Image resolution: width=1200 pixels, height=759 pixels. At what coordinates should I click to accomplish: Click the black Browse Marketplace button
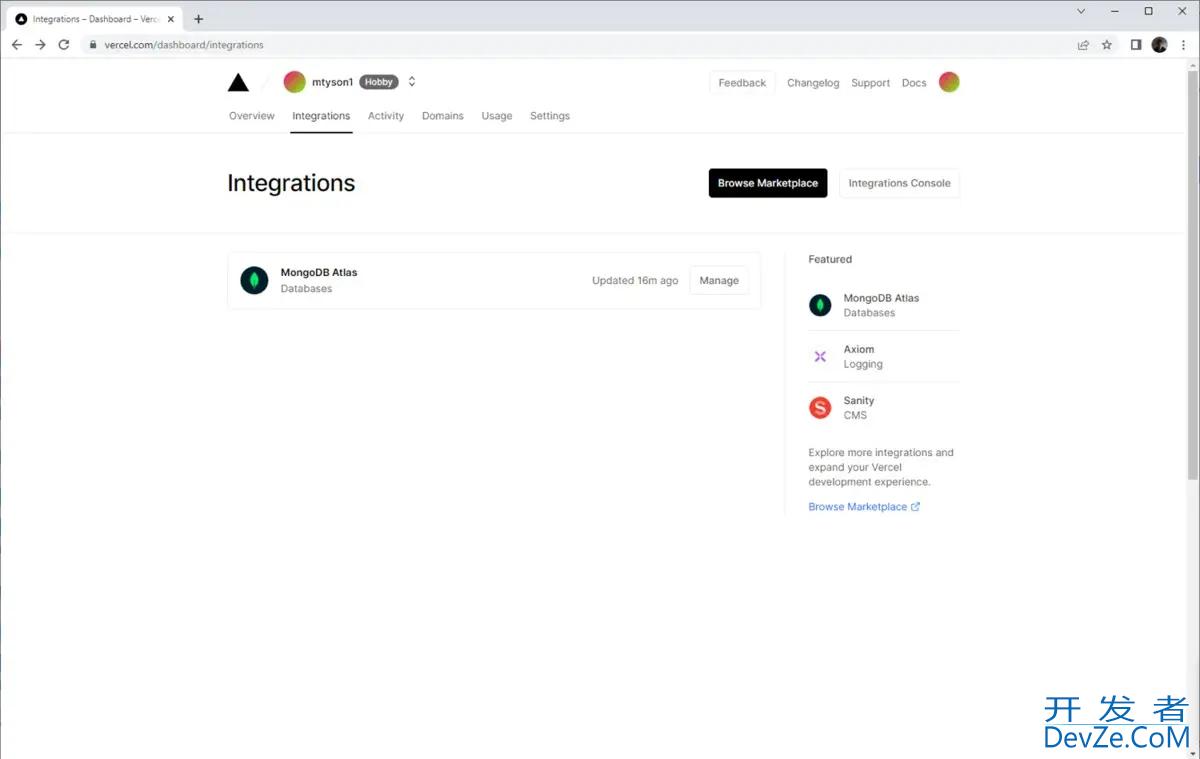pyautogui.click(x=768, y=183)
